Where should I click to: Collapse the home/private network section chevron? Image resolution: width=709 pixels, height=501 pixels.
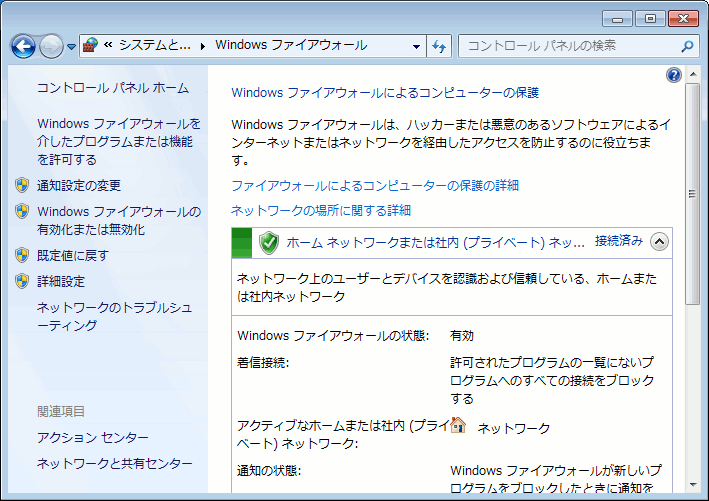(x=658, y=241)
